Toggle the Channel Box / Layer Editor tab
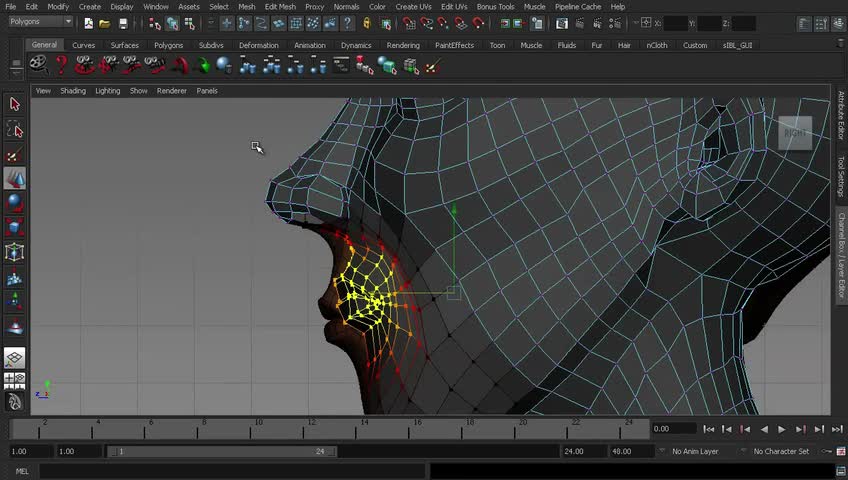848x480 pixels. [x=841, y=255]
